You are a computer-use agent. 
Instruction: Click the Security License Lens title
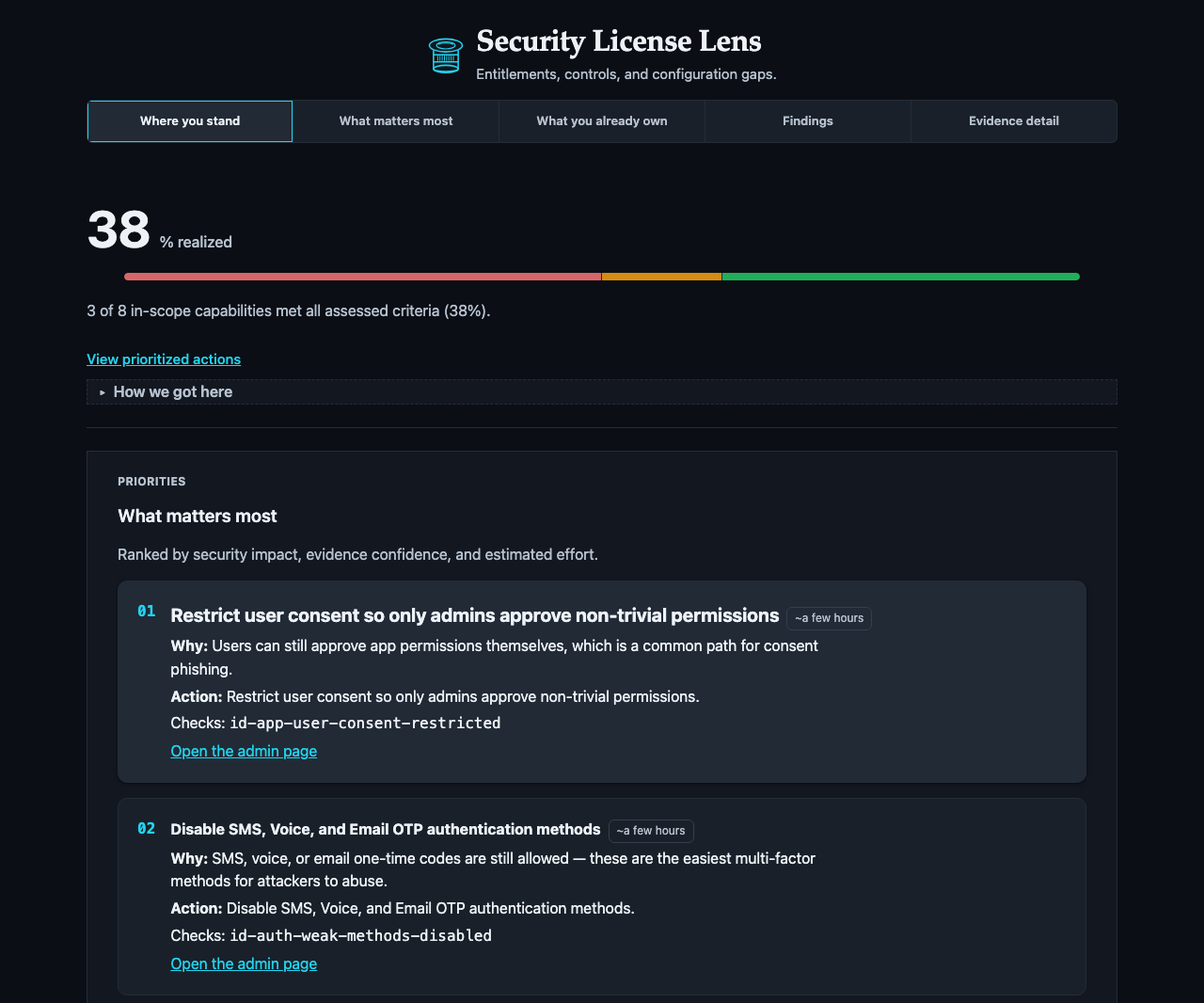(x=619, y=41)
